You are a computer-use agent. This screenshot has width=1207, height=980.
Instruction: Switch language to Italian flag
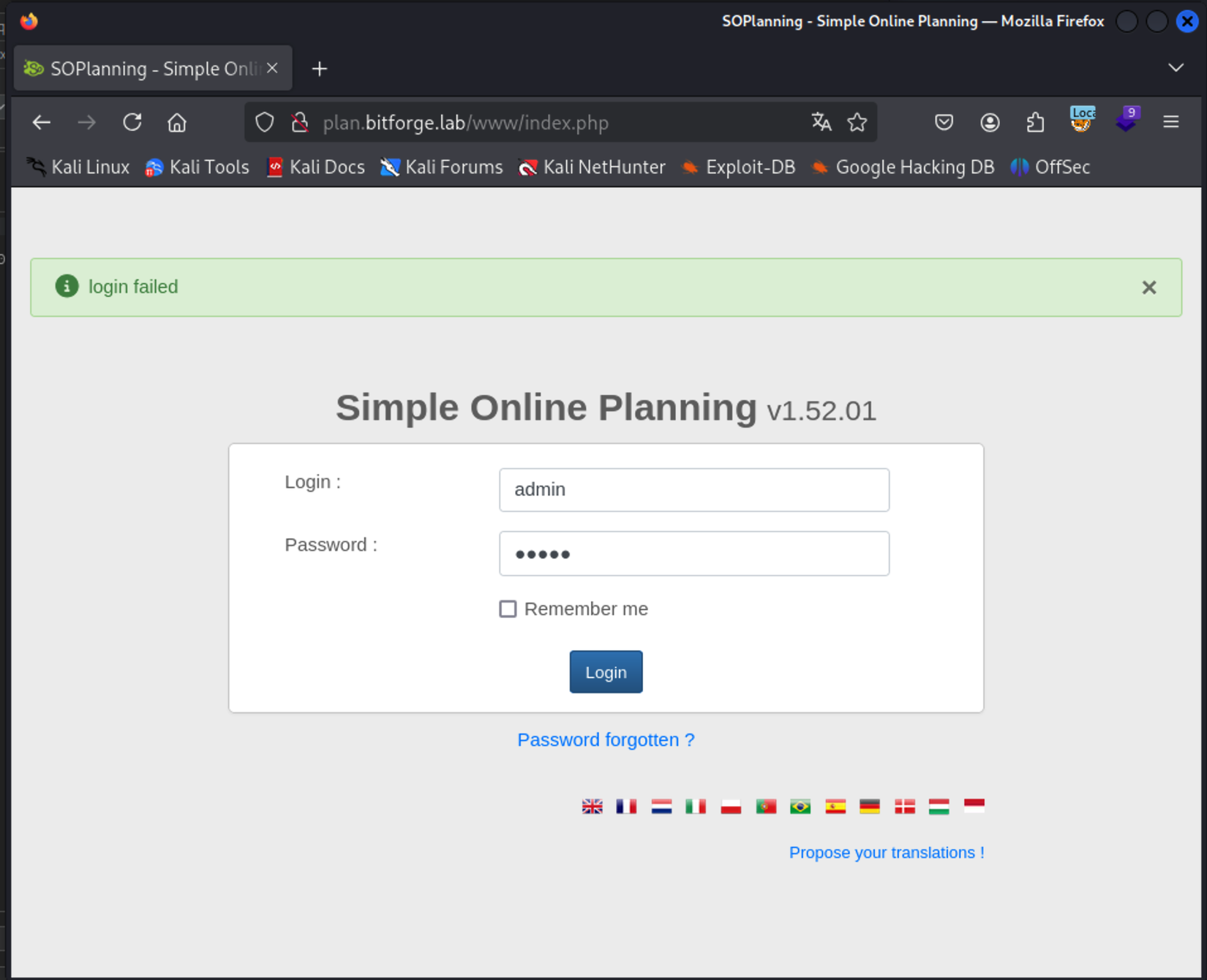(x=696, y=807)
